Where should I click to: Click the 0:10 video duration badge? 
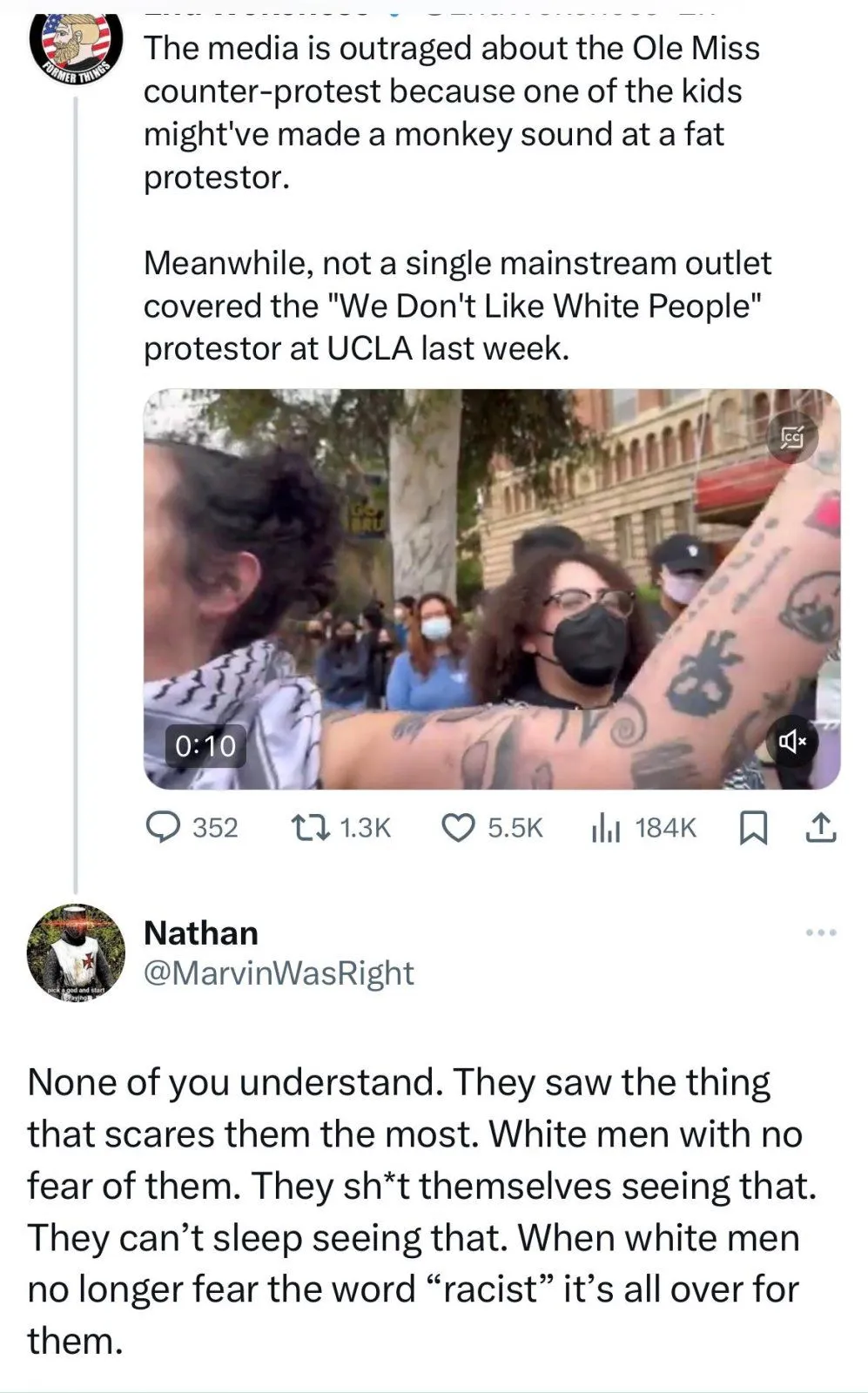click(x=205, y=746)
